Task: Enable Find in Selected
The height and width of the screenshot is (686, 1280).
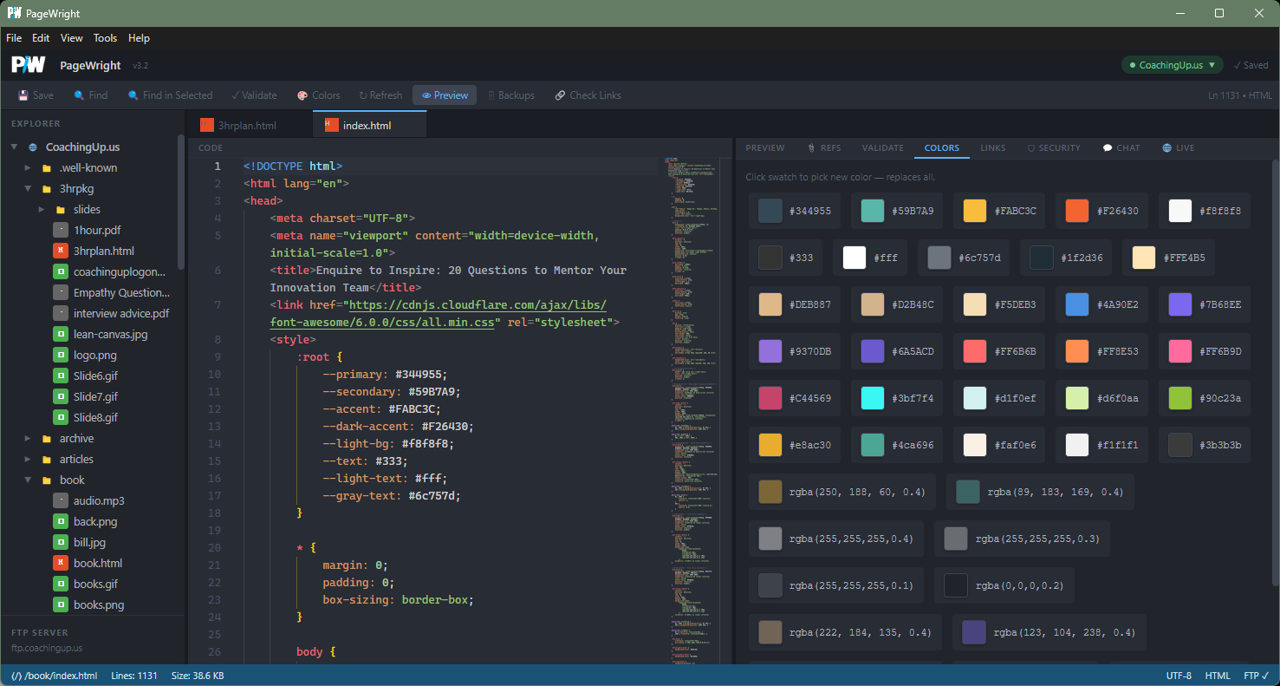Action: tap(170, 95)
